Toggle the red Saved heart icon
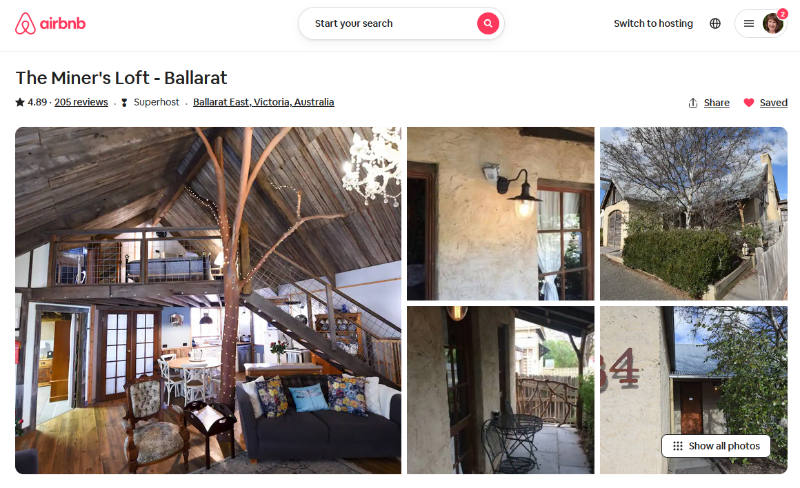This screenshot has height=488, width=800. pos(748,103)
